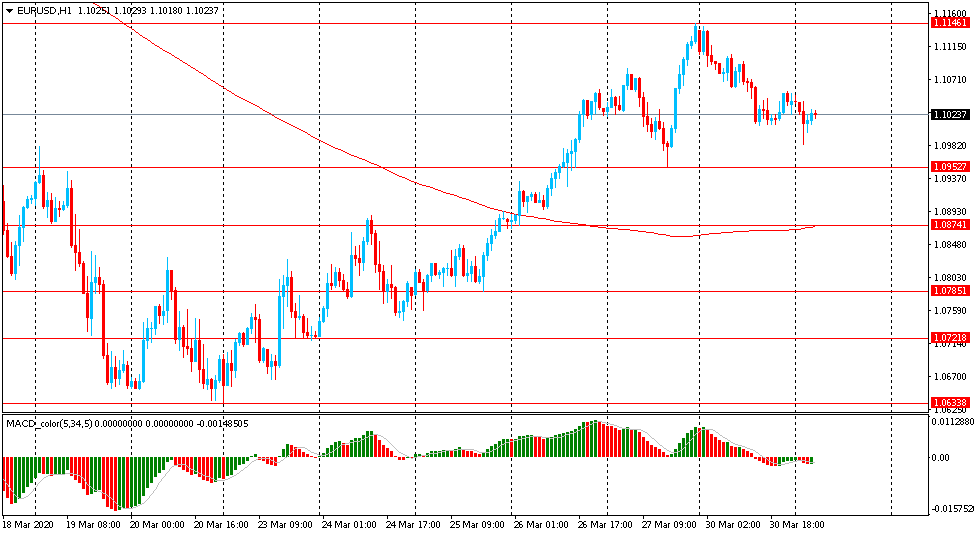Select the 0.00 MACD axis value
This screenshot has height=536, width=974.
pyautogui.click(x=942, y=458)
